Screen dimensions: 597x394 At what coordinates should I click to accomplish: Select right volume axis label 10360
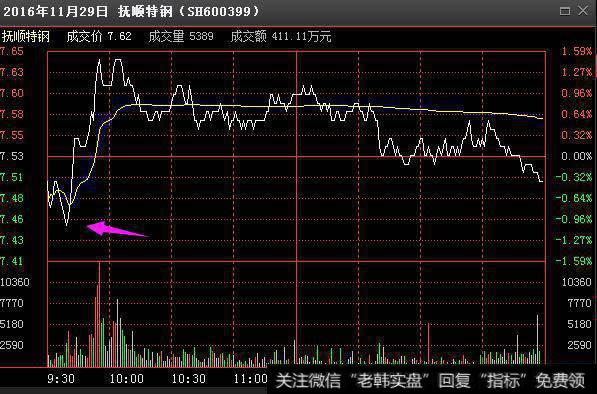pyautogui.click(x=576, y=282)
